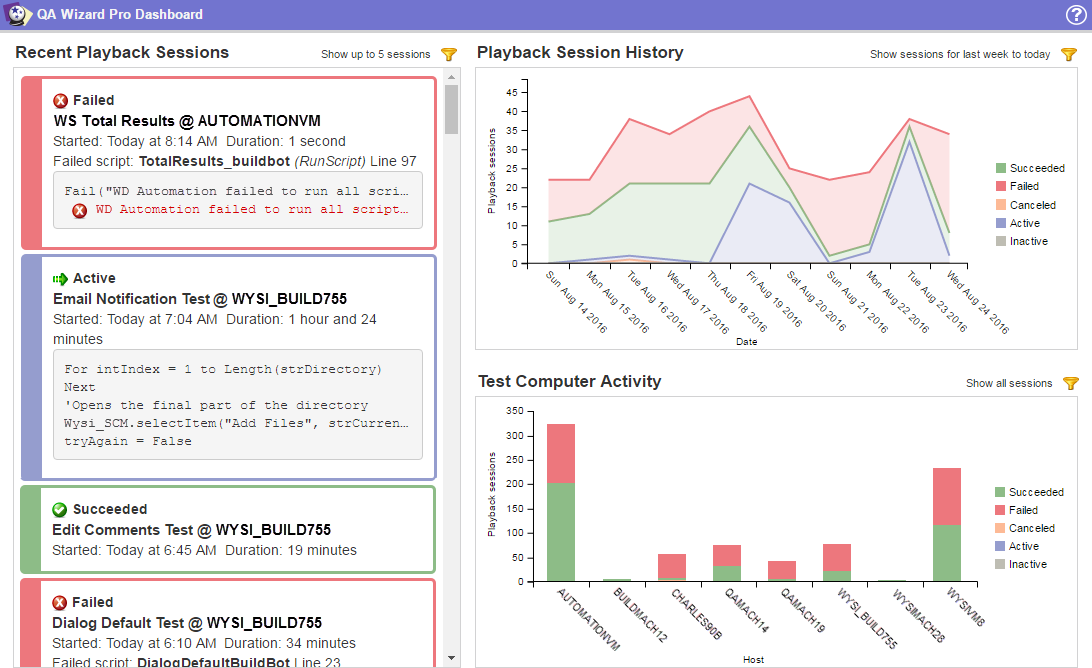Click the QA Wizard Pro logo icon
This screenshot has width=1092, height=668.
click(17, 14)
